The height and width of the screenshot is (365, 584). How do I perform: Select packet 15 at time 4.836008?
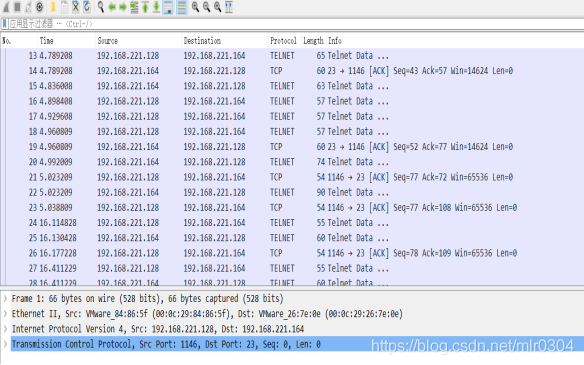[x=292, y=86]
